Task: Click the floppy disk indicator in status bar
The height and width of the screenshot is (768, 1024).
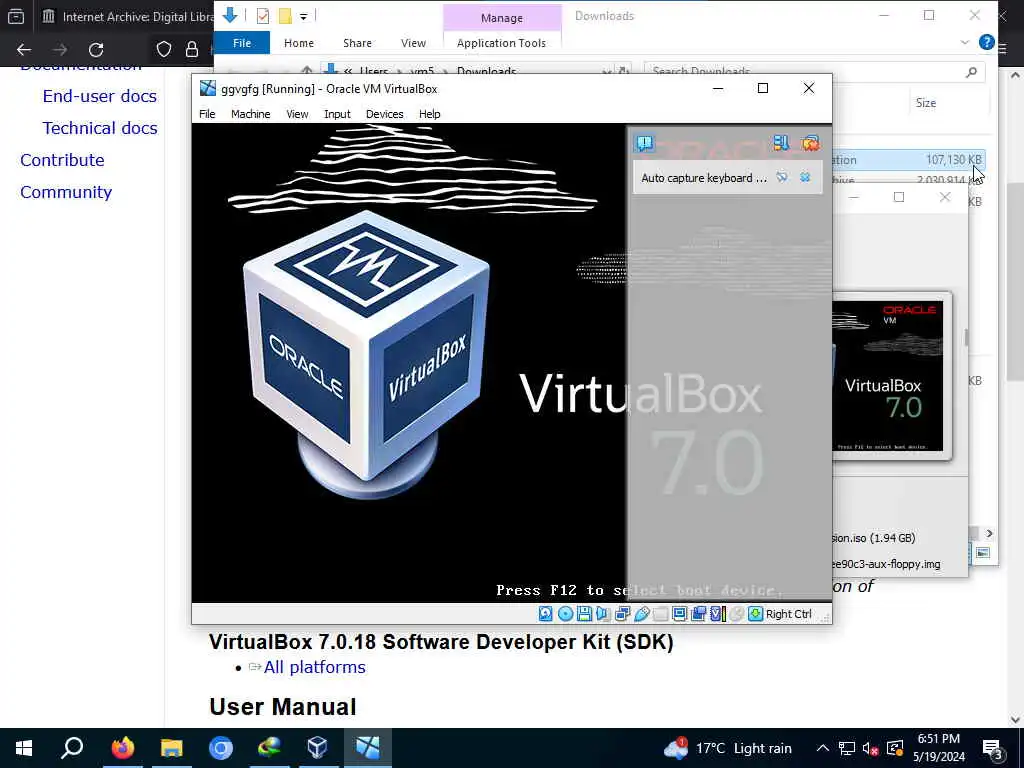Action: [x=584, y=614]
